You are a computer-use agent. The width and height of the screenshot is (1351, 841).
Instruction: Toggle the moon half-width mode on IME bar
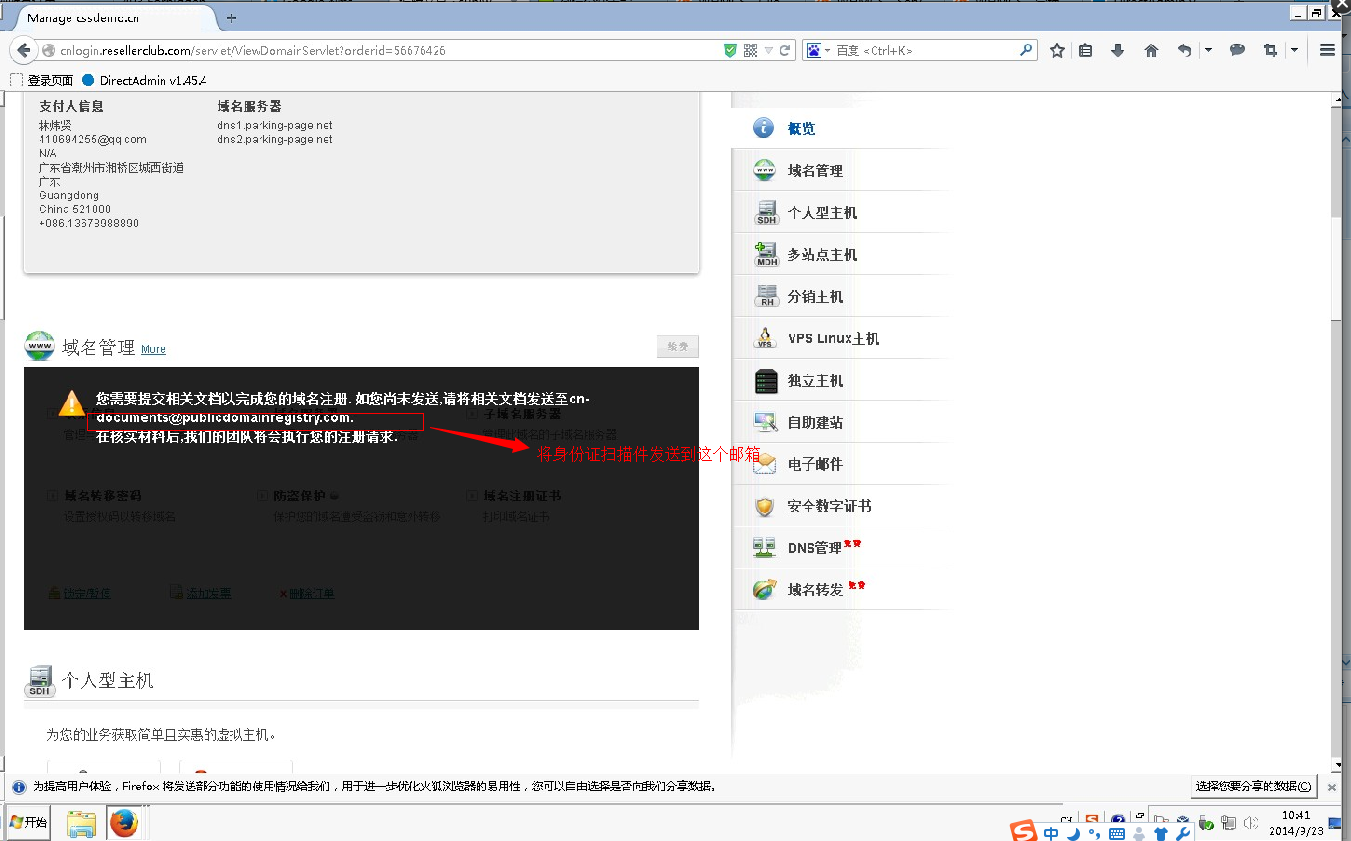(1073, 832)
